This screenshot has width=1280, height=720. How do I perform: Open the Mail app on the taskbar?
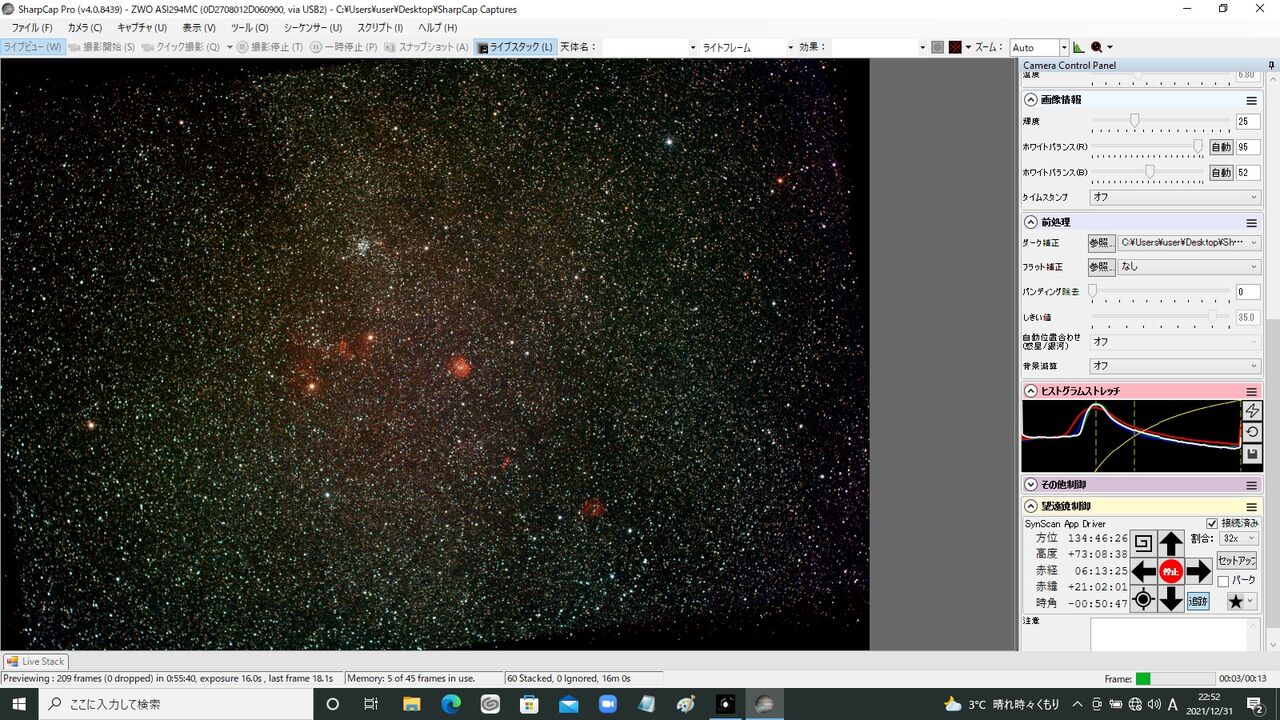(x=568, y=704)
